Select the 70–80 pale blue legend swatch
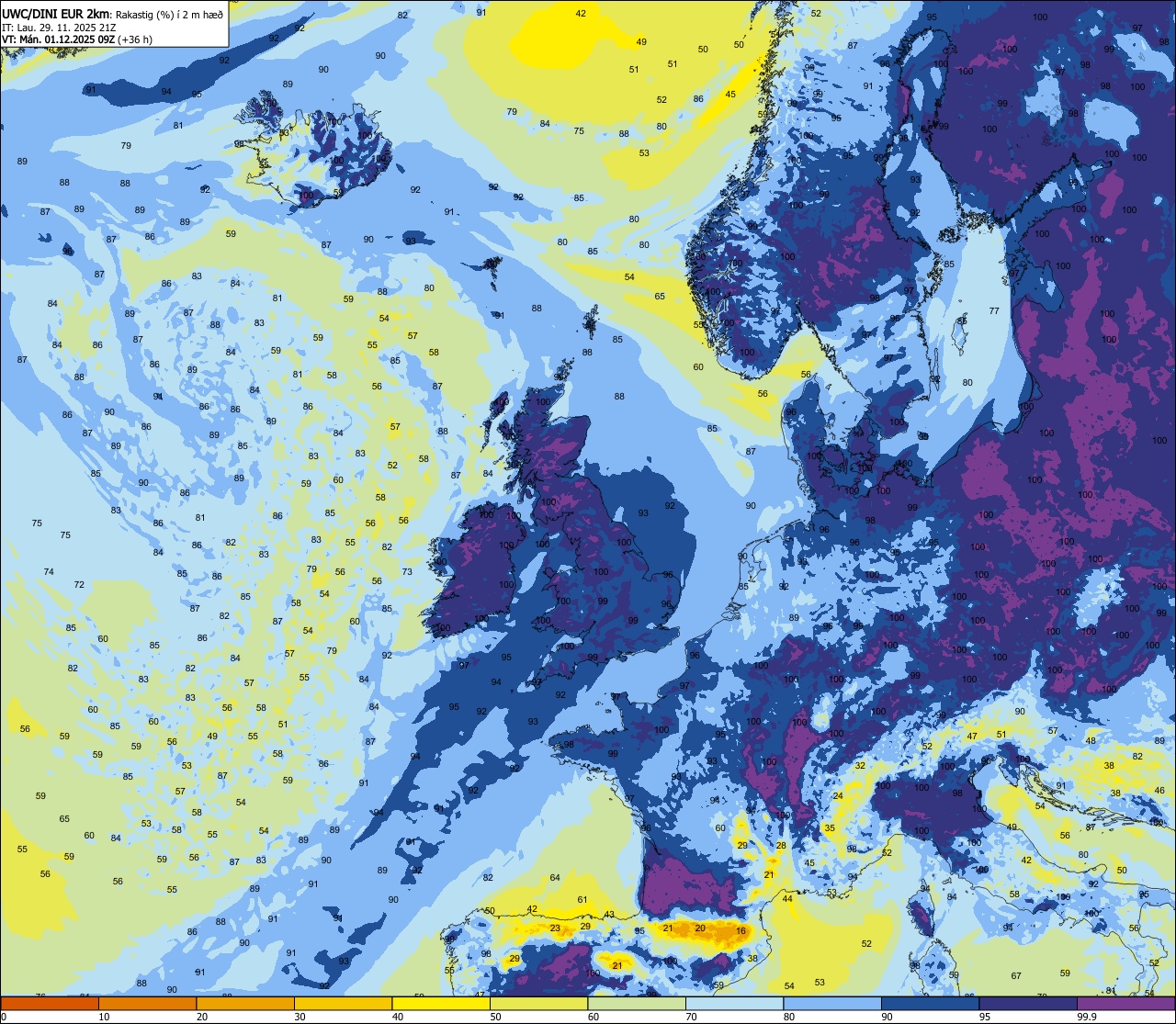The image size is (1176, 1024). 734,1003
